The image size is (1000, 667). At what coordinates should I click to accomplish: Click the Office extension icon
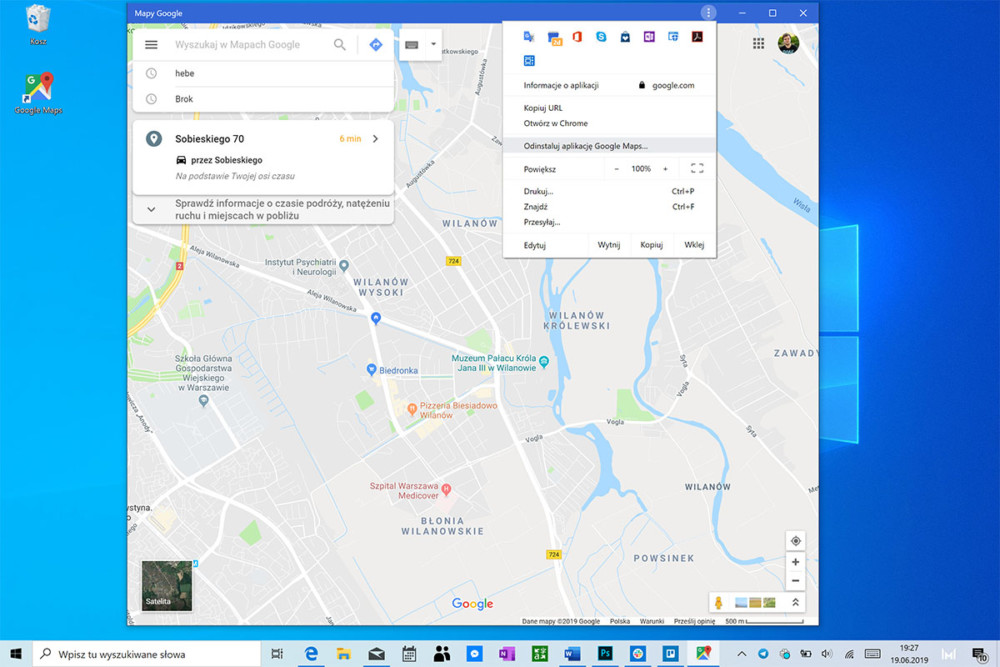[x=577, y=37]
